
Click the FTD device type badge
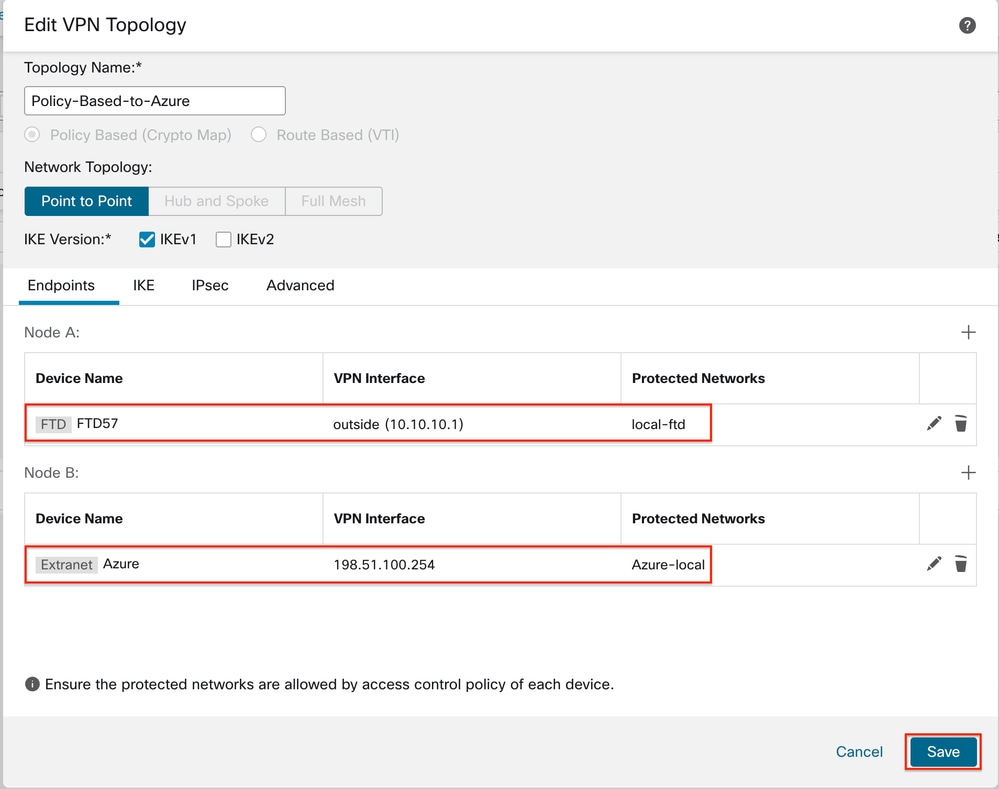point(54,424)
